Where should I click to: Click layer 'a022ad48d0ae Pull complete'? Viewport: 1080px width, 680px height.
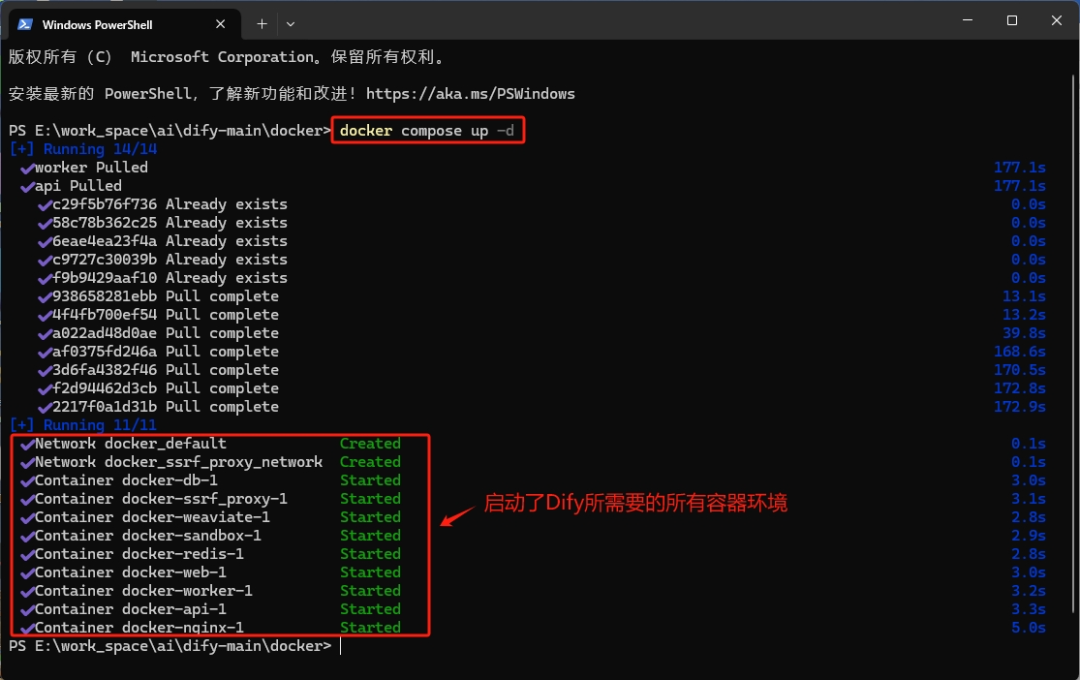tap(158, 333)
